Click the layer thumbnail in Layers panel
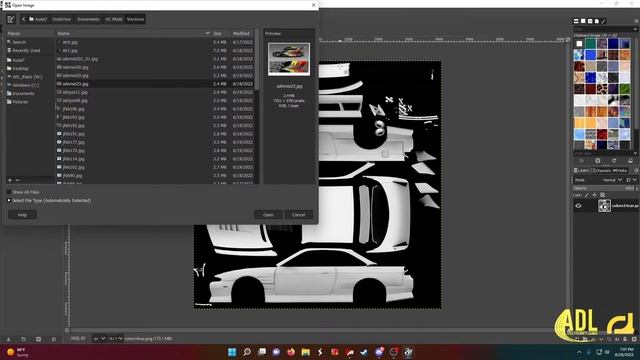 [x=604, y=206]
